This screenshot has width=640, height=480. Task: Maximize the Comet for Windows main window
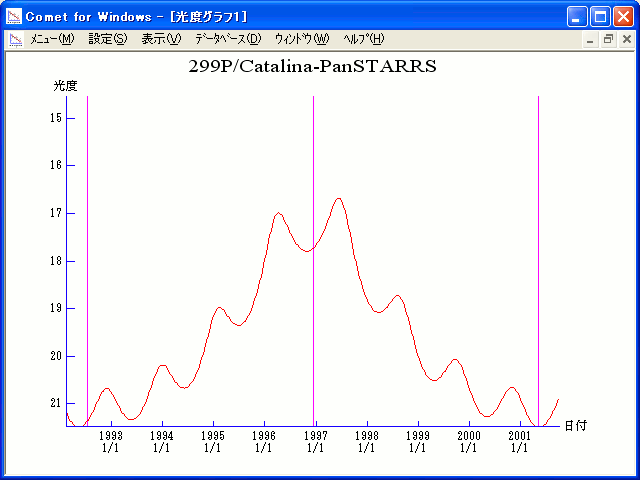pyautogui.click(x=601, y=16)
